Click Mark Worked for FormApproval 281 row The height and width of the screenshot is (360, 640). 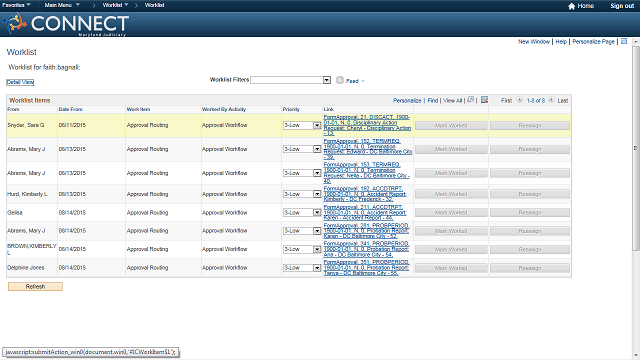point(451,231)
